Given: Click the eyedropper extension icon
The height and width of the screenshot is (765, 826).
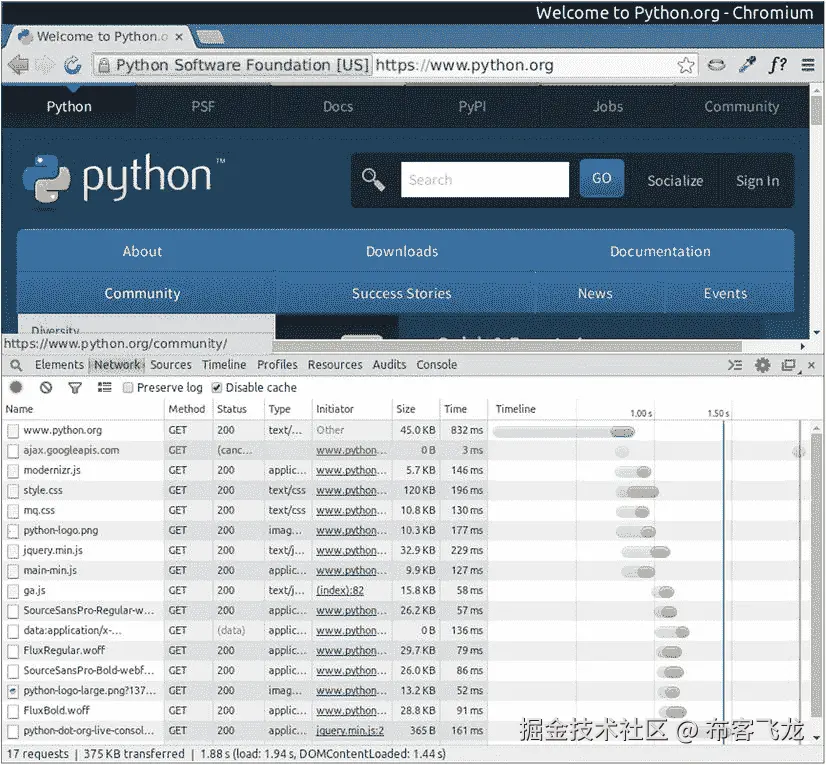Looking at the screenshot, I should pos(747,65).
